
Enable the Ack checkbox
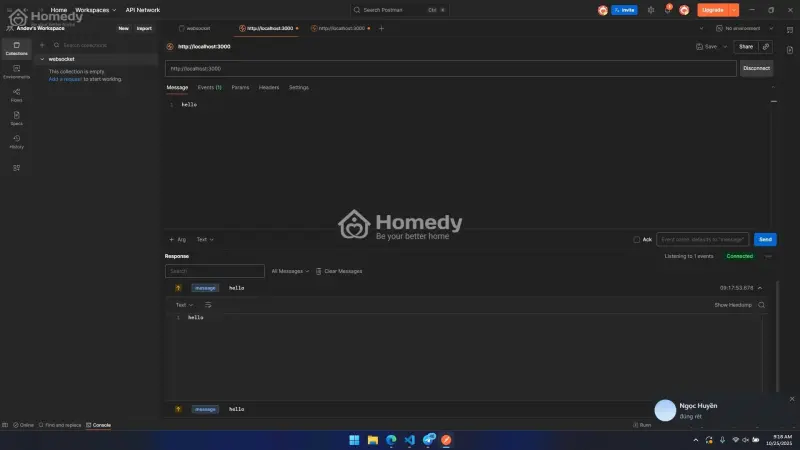(x=636, y=240)
